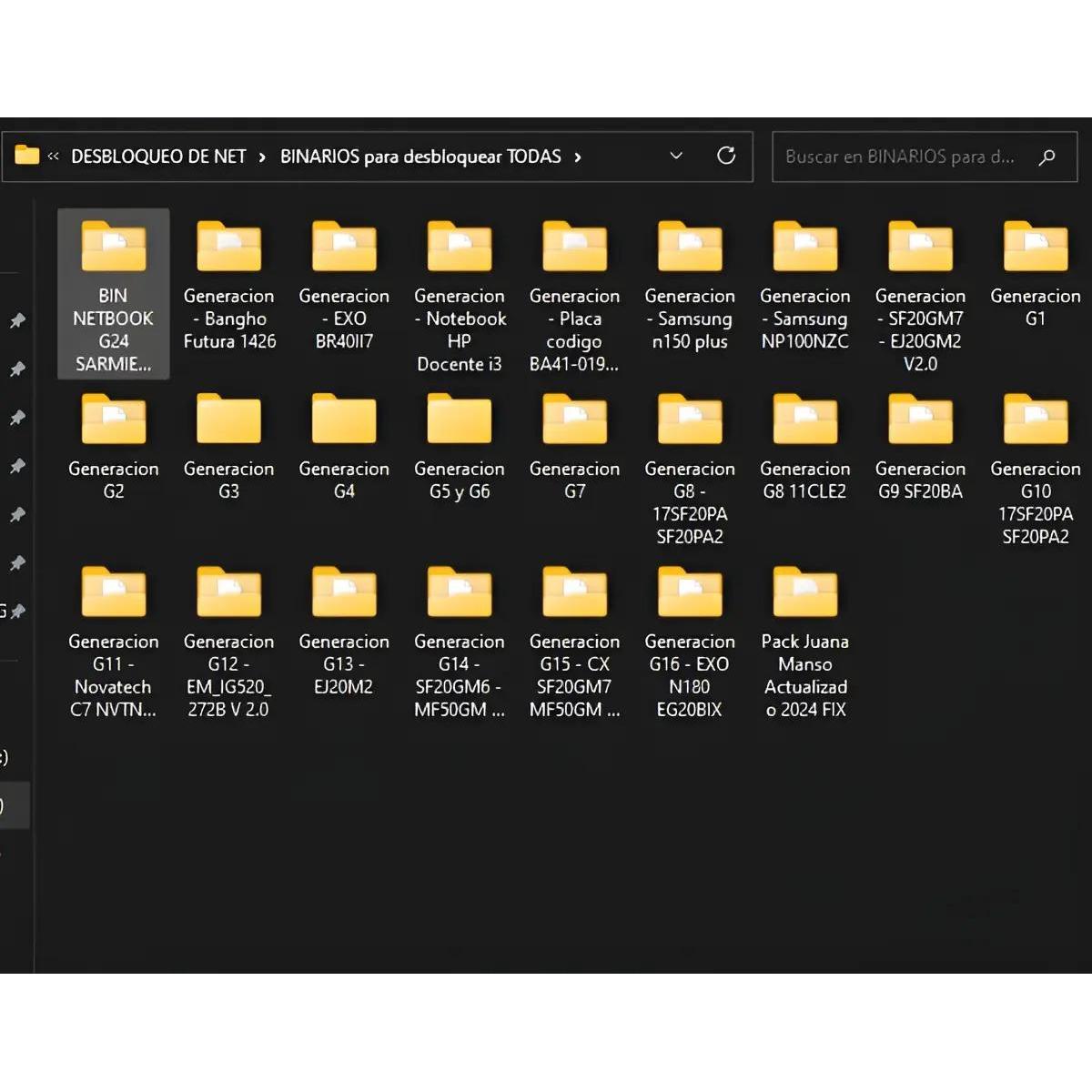The width and height of the screenshot is (1092, 1092).
Task: Expand chevron after DESBLOQUEO DE NET breadcrumb
Action: (262, 157)
